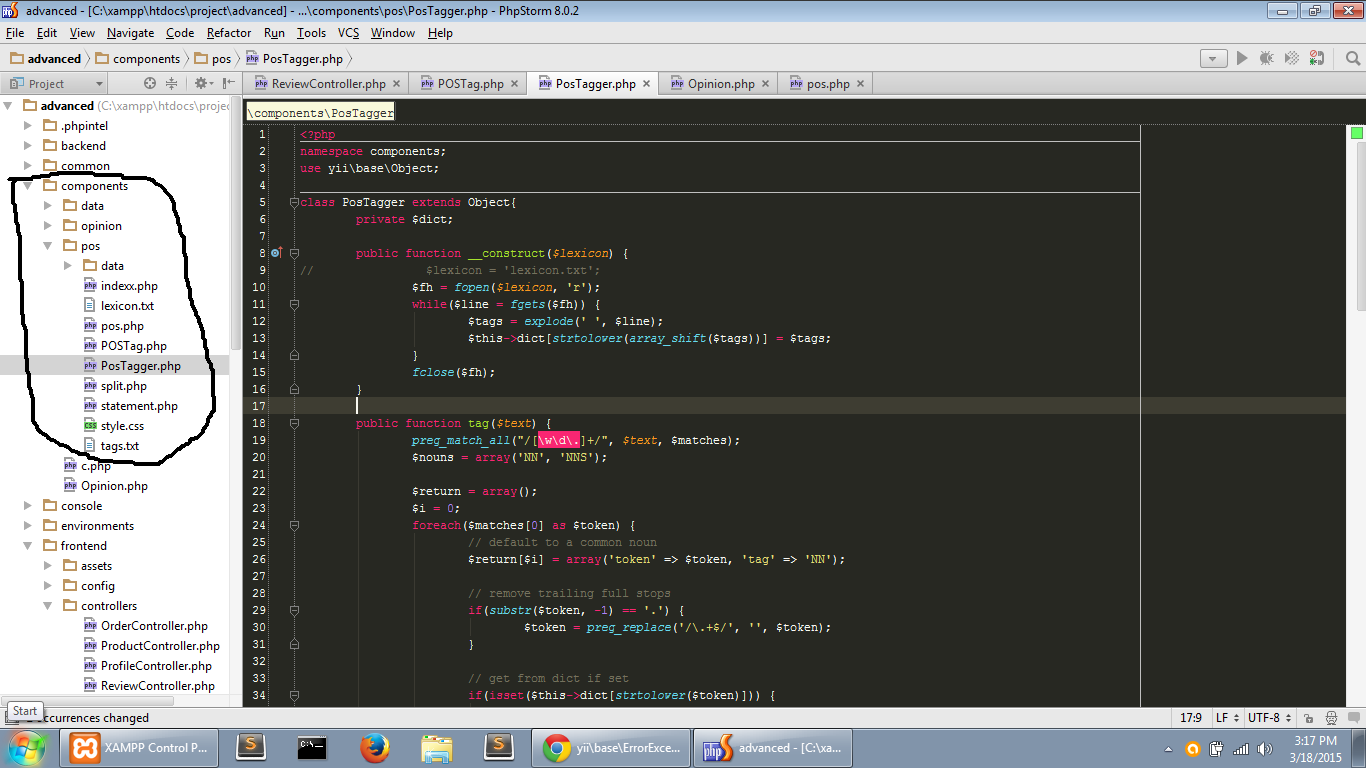This screenshot has width=1366, height=768.
Task: Fold the PosTagger class at line 5
Action: click(x=294, y=202)
